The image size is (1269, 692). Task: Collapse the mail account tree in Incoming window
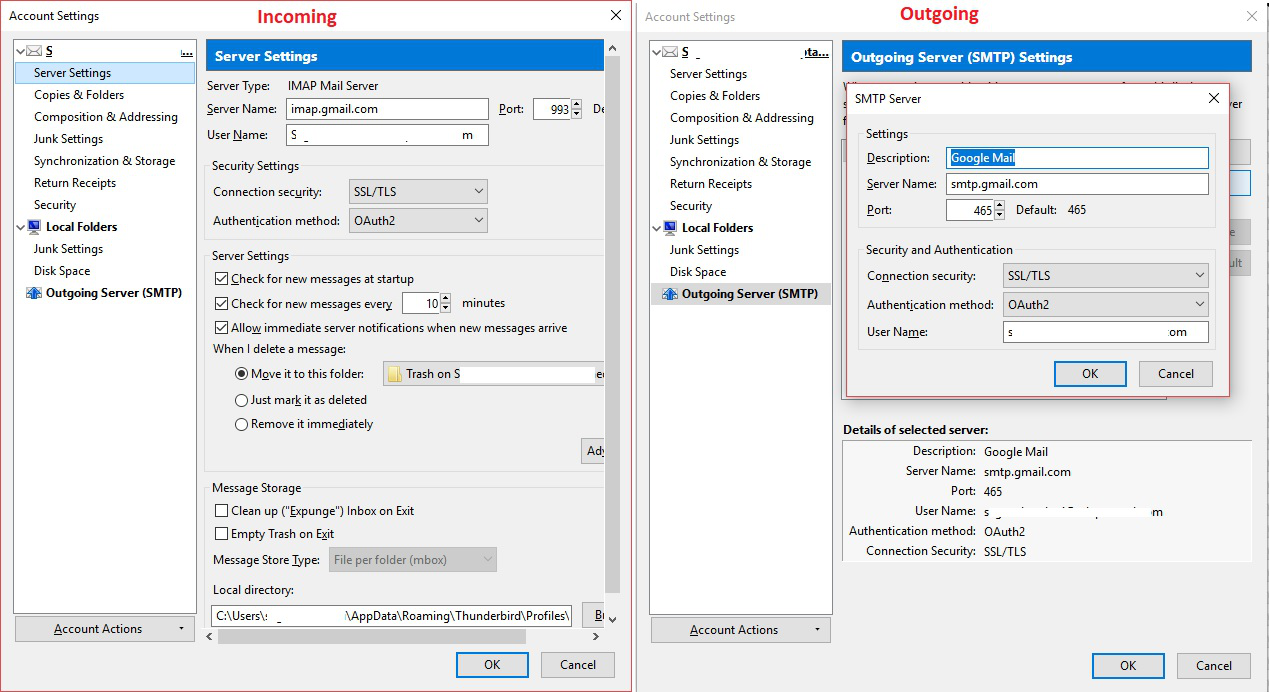tap(21, 51)
